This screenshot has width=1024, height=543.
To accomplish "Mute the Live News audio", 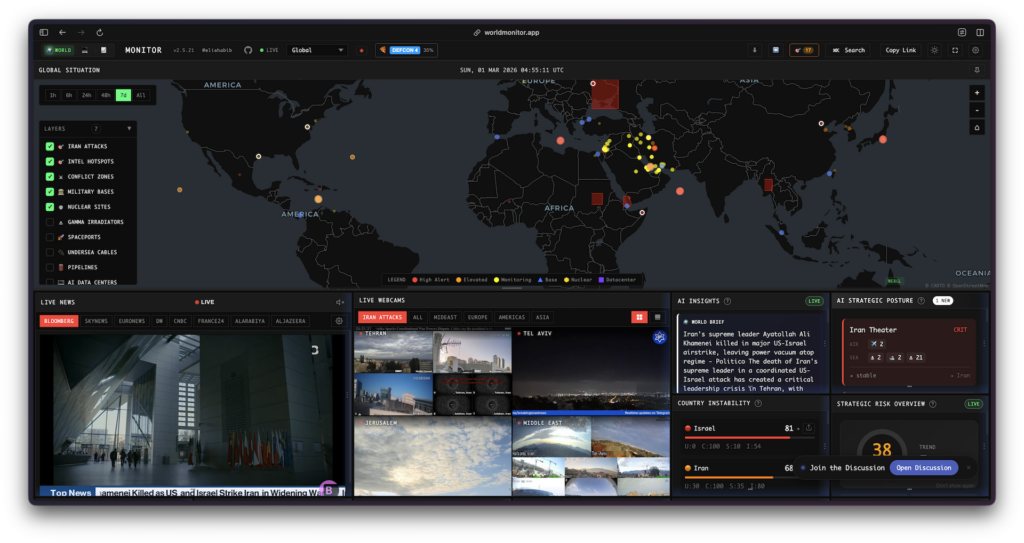I will (339, 301).
